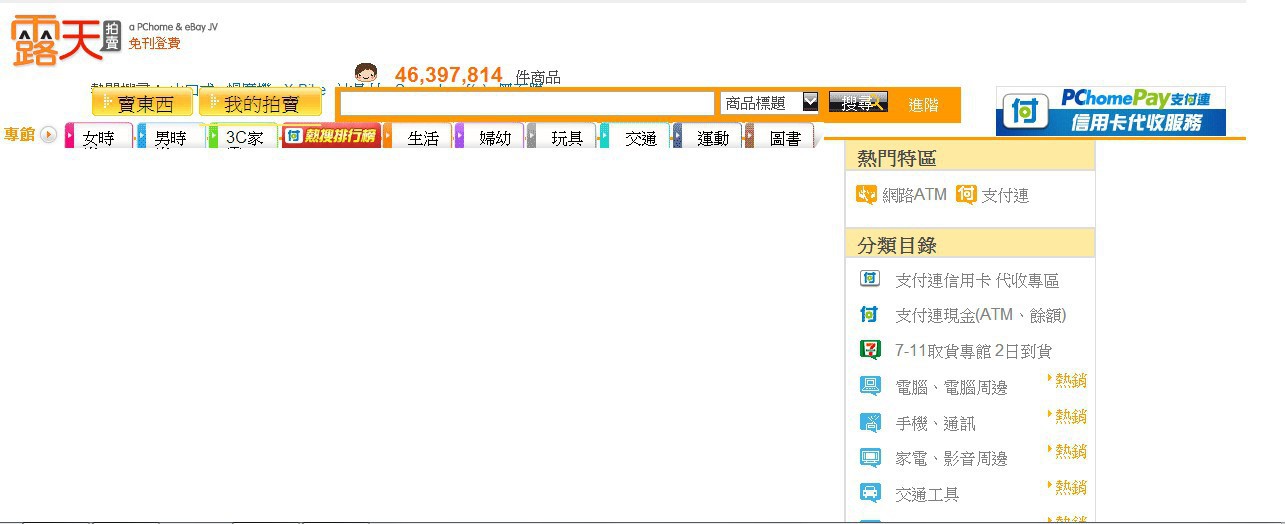Image resolution: width=1285 pixels, height=524 pixels.
Task: Click the 進階 advanced search link
Action: pos(924,104)
